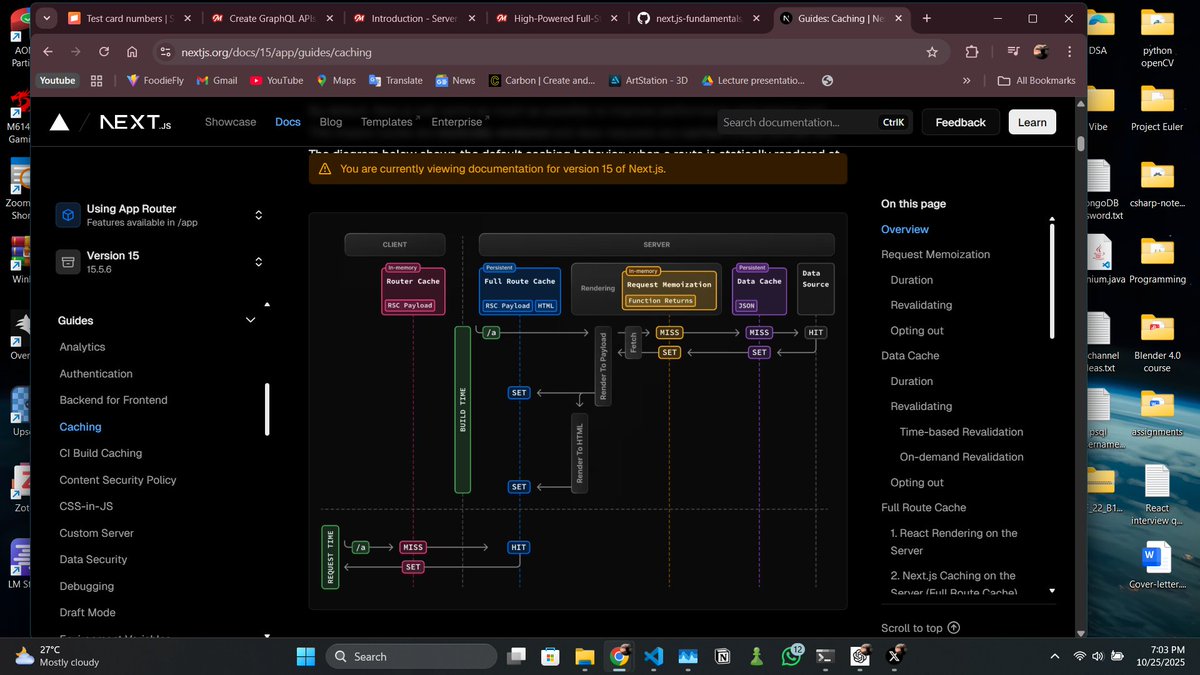Open the Cover-letter Word file on desktop
This screenshot has width=1200, height=675.
point(1158,565)
